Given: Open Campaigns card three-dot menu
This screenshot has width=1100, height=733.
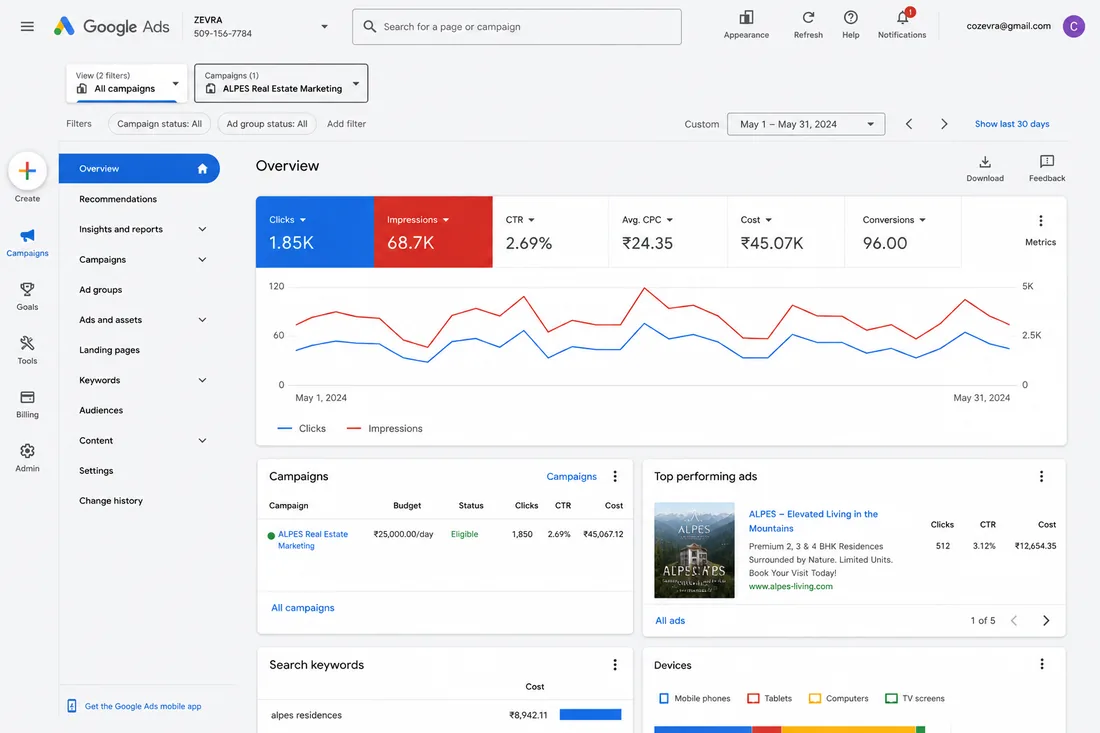Looking at the screenshot, I should (615, 476).
